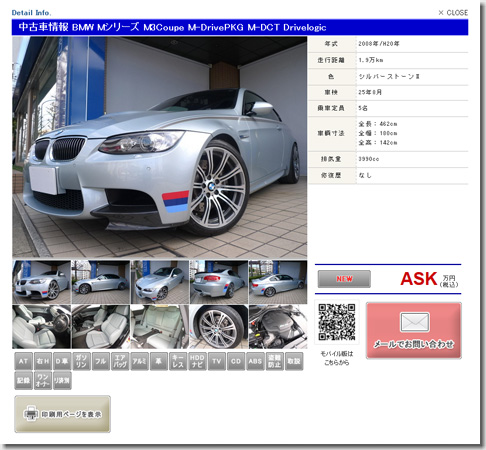Screen dimensions: 486x450
Task: Click the Detail Info. heading
Action: coord(31,13)
